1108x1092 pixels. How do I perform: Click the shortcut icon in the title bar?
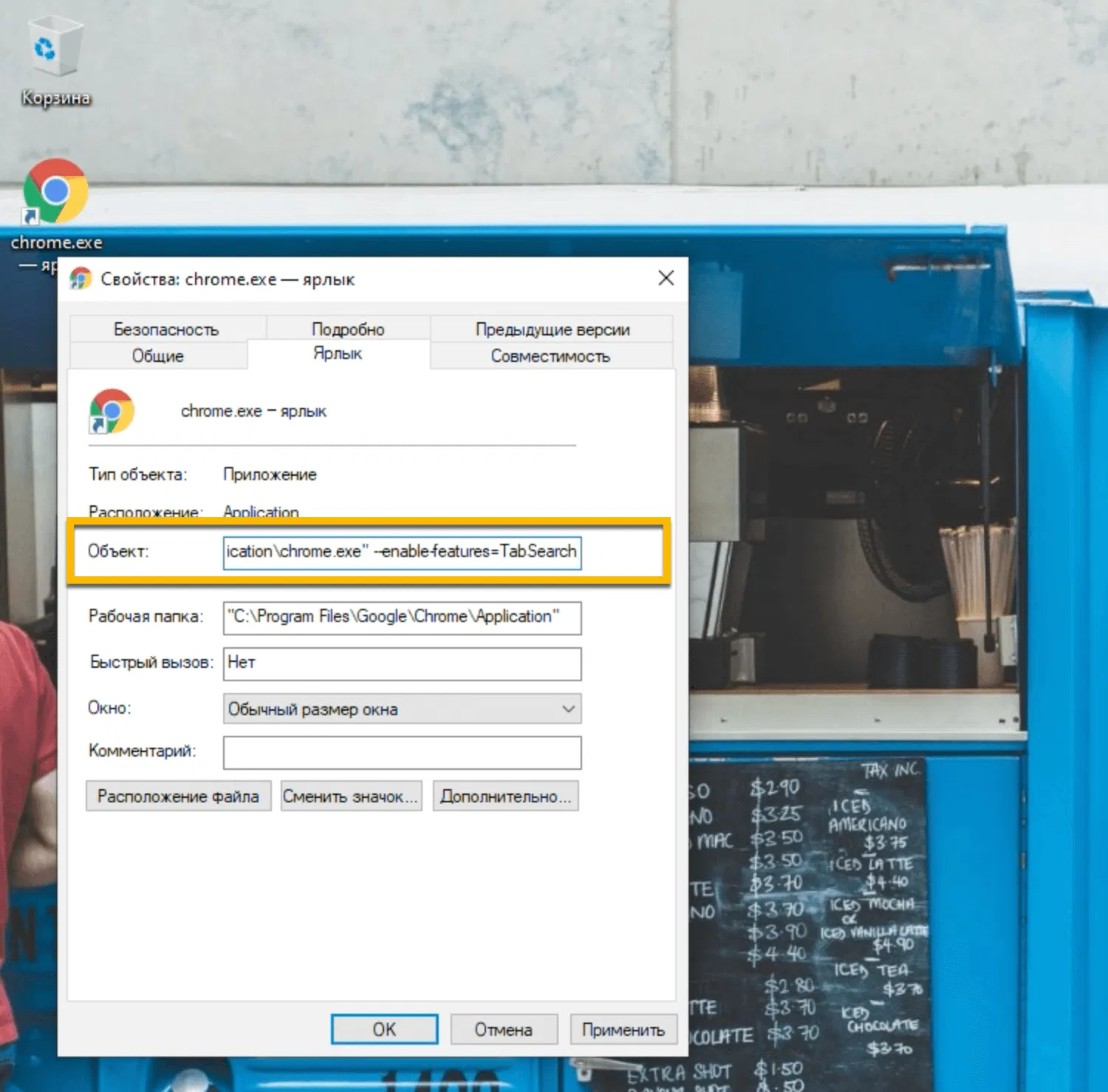point(83,279)
